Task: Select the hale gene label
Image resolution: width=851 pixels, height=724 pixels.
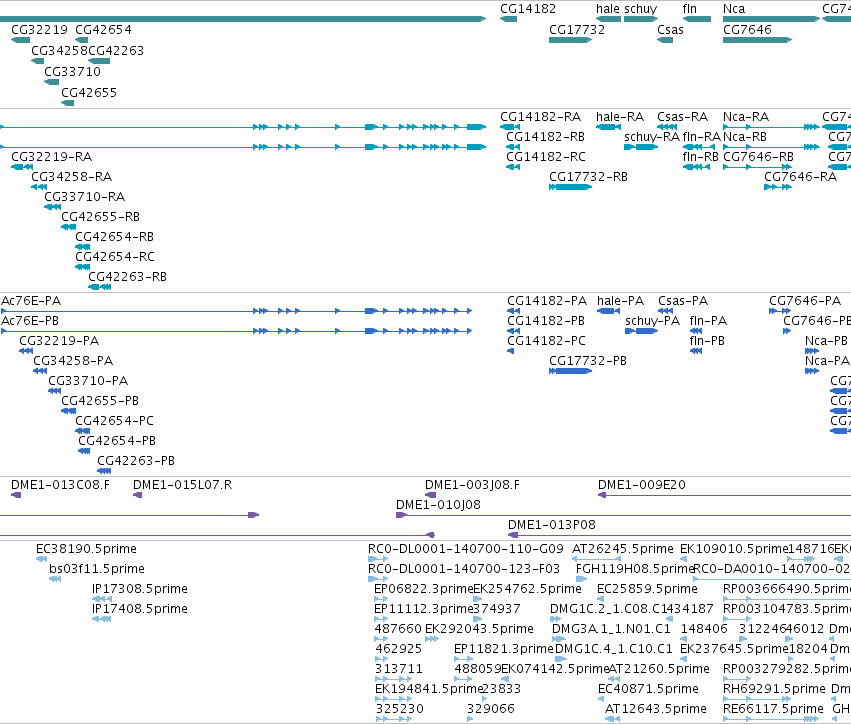Action: (607, 9)
